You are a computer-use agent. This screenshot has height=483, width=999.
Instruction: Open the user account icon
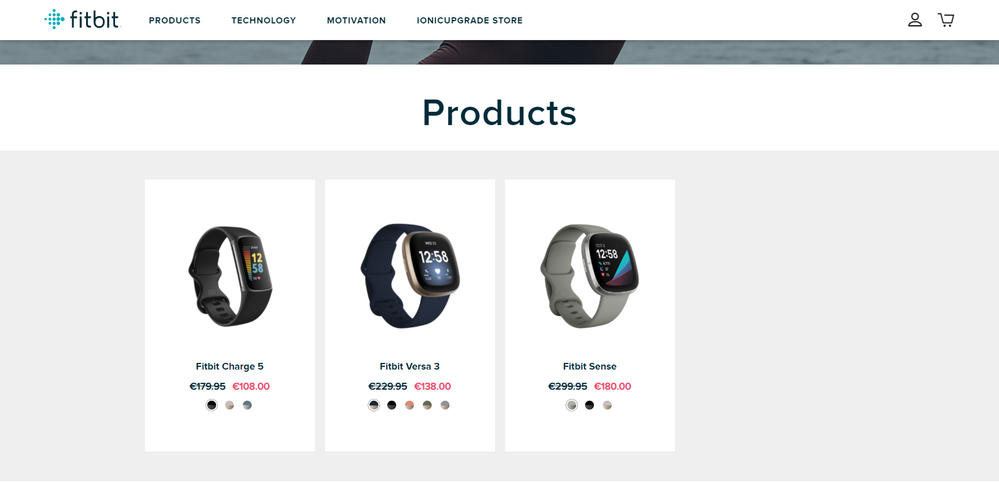click(915, 20)
